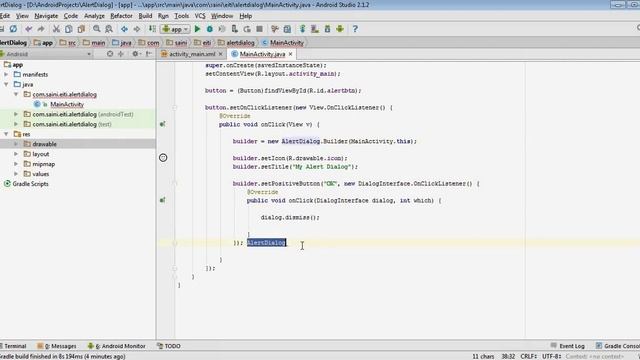Click the green Run app button
The image size is (640, 360).
[197, 29]
